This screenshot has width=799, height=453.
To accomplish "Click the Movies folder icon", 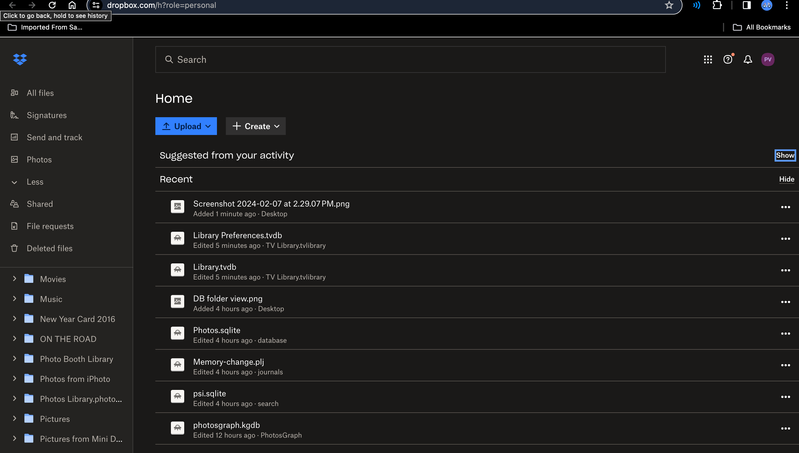I will pyautogui.click(x=29, y=279).
